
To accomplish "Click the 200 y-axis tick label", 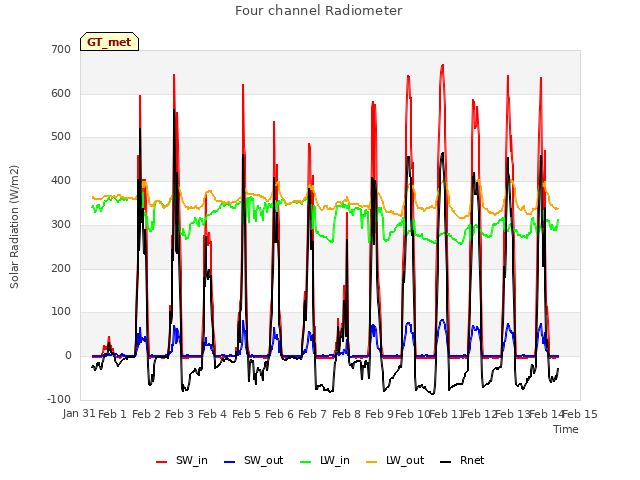I will point(61,268).
